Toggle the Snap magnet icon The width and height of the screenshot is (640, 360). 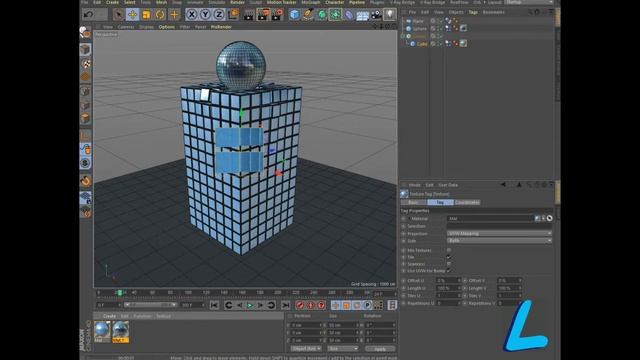85,181
